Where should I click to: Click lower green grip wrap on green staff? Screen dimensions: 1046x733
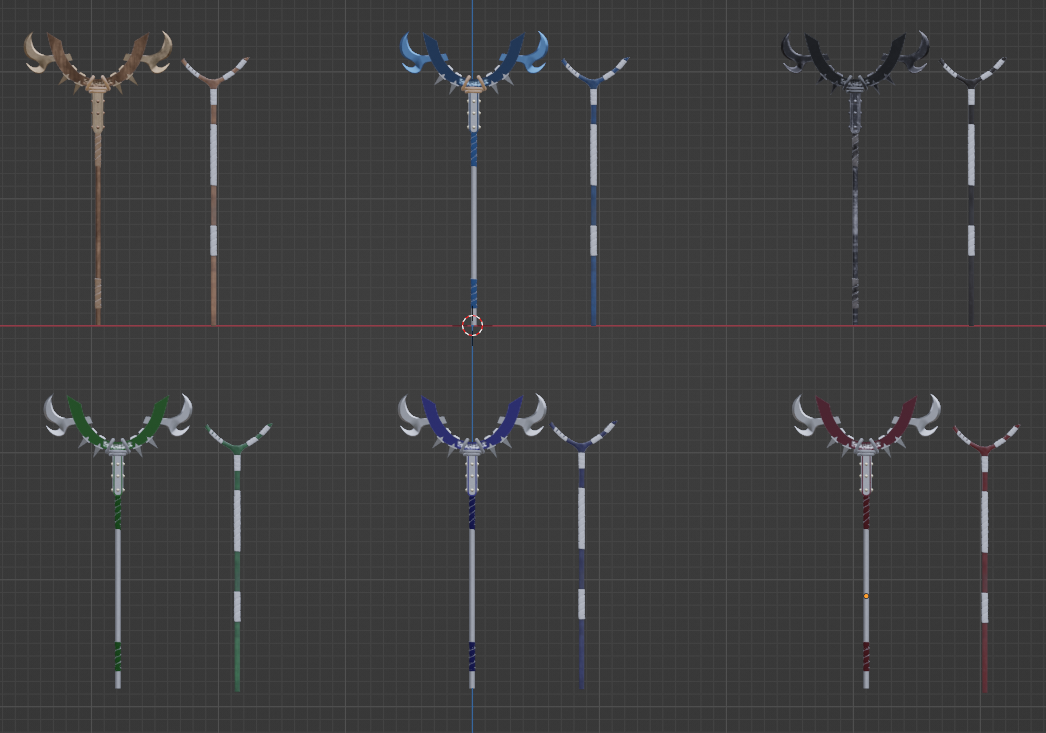(117, 655)
